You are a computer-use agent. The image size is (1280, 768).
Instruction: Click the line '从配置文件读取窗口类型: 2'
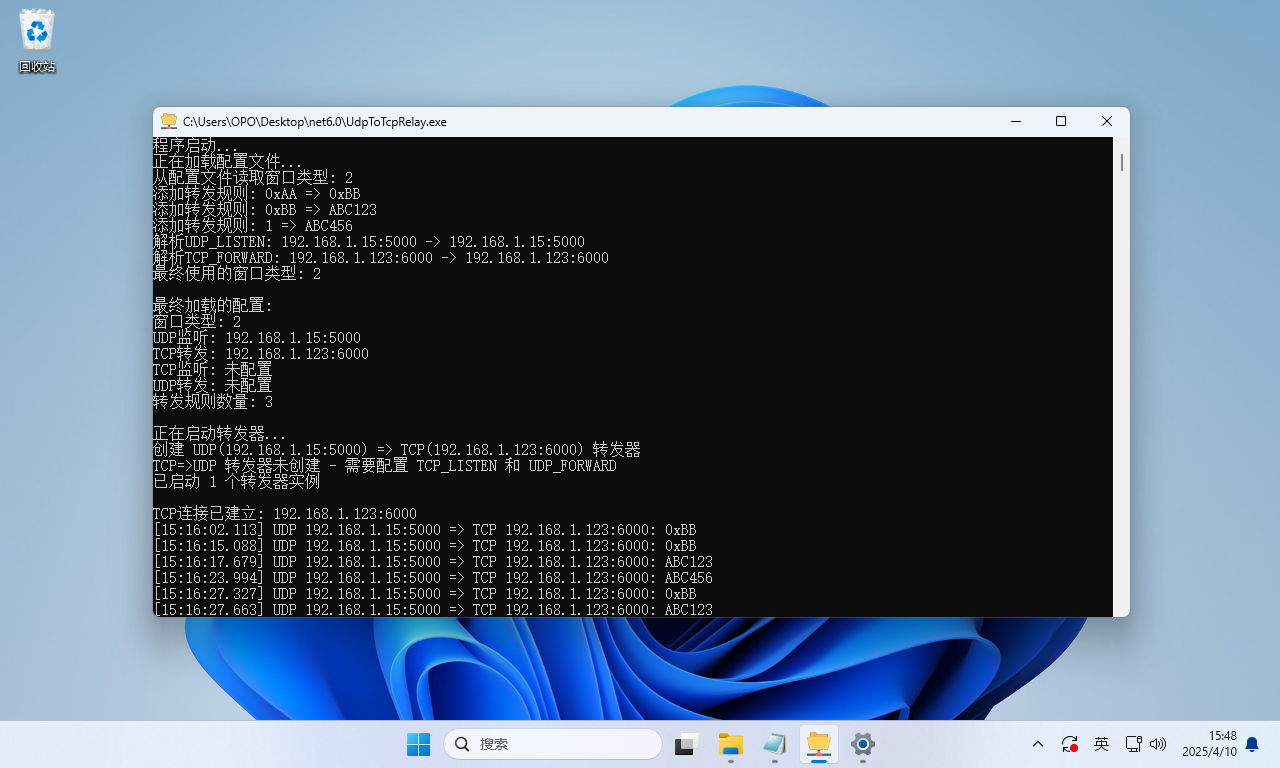pyautogui.click(x=253, y=178)
